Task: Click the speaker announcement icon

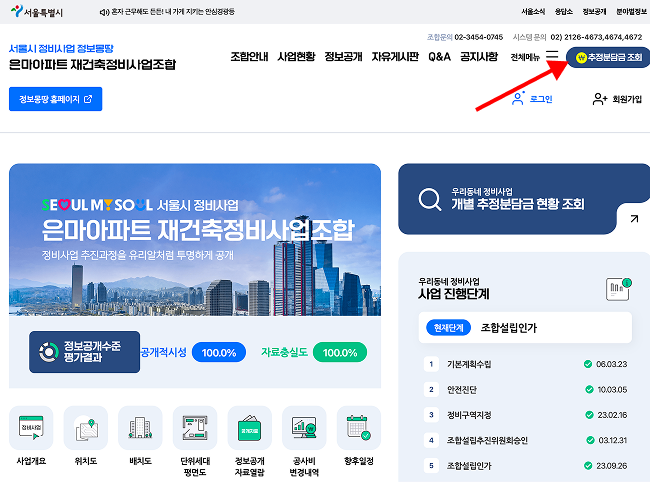Action: click(104, 12)
